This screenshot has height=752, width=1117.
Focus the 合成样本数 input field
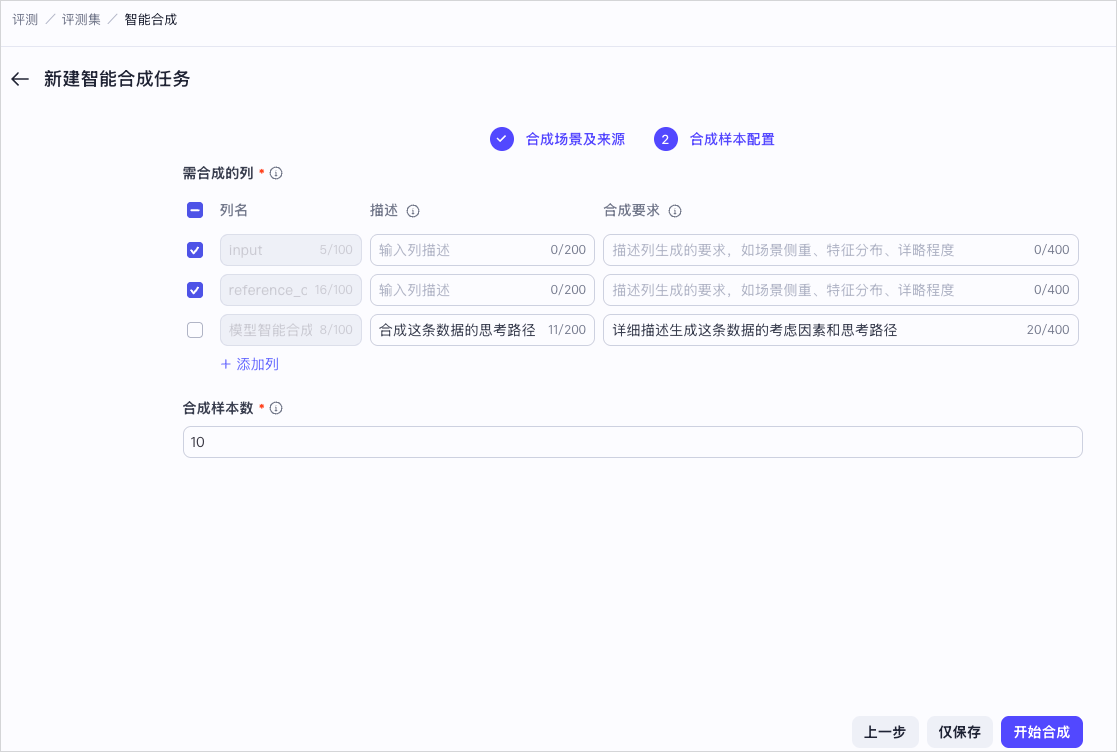click(633, 442)
